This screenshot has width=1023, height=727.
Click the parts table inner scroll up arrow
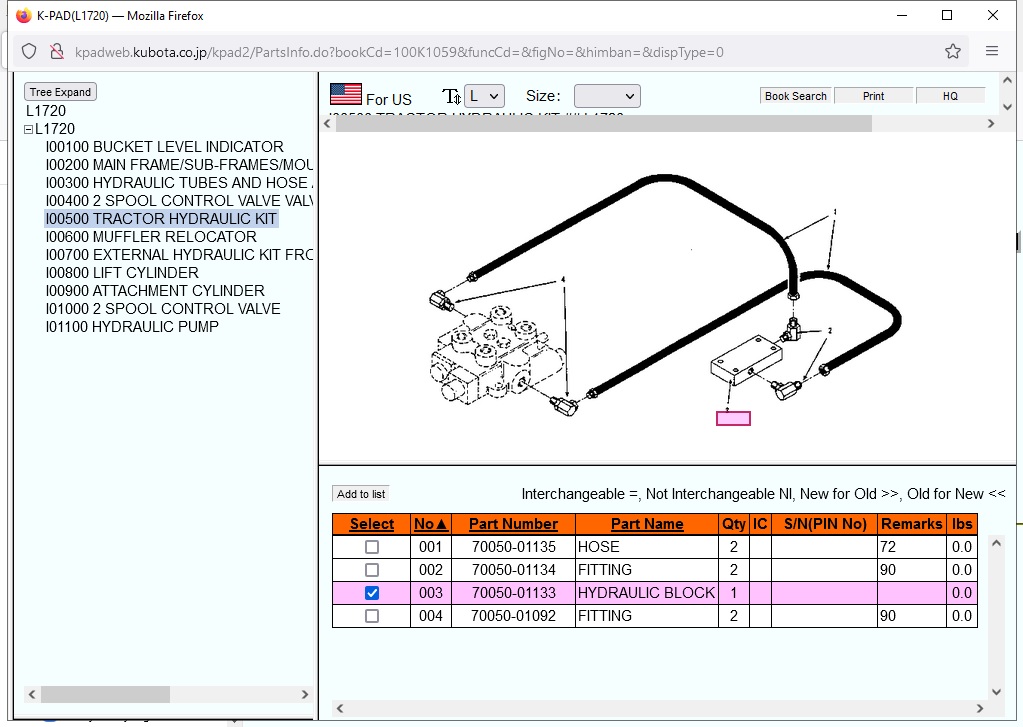click(x=996, y=543)
